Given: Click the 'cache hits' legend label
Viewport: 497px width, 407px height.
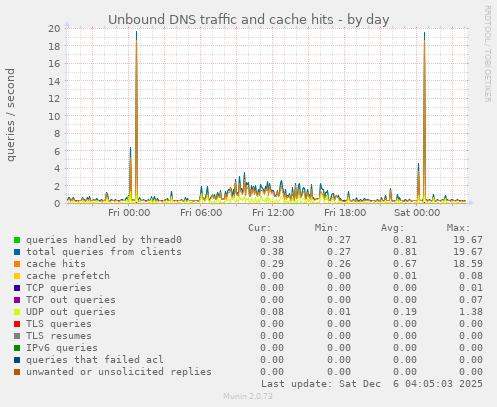Looking at the screenshot, I should click(56, 264).
